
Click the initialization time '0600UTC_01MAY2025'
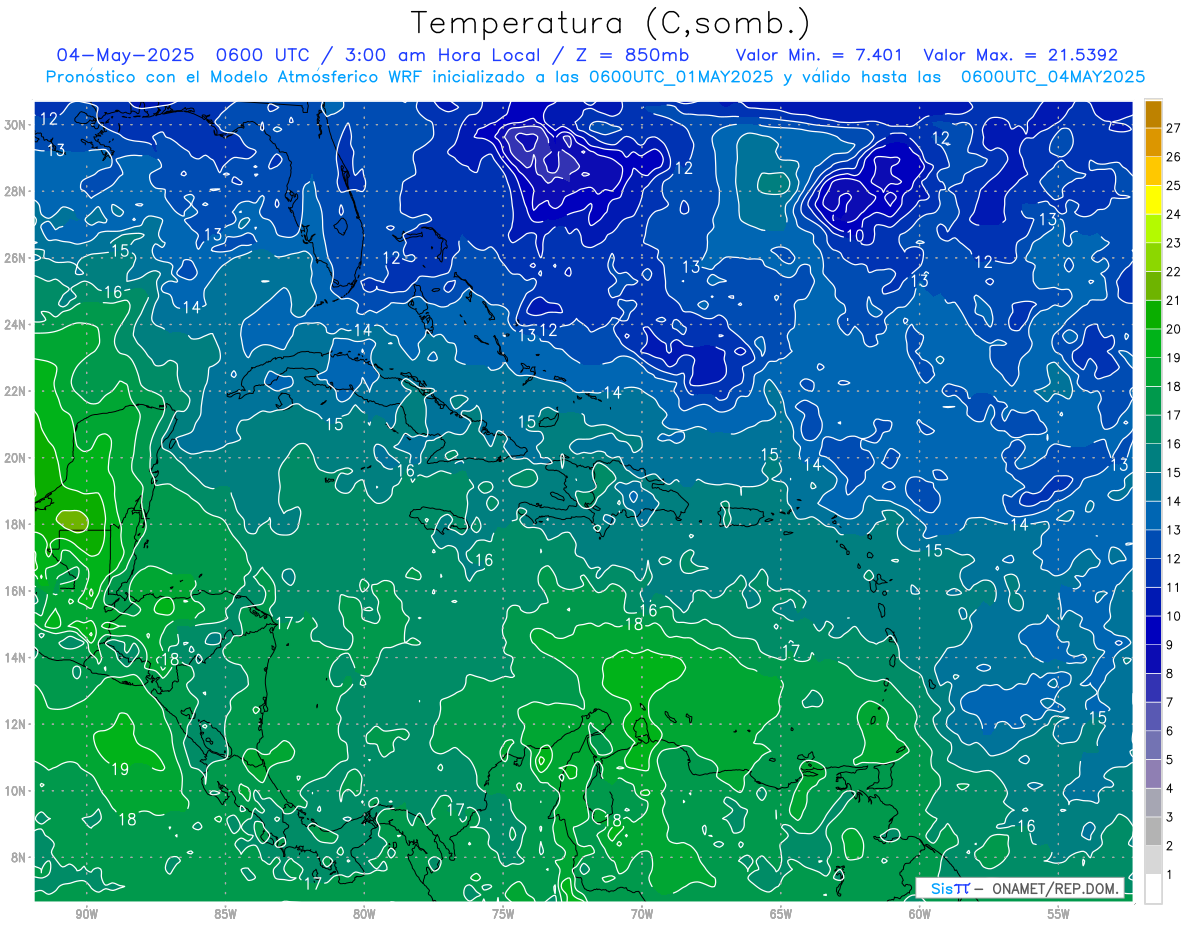(x=681, y=77)
